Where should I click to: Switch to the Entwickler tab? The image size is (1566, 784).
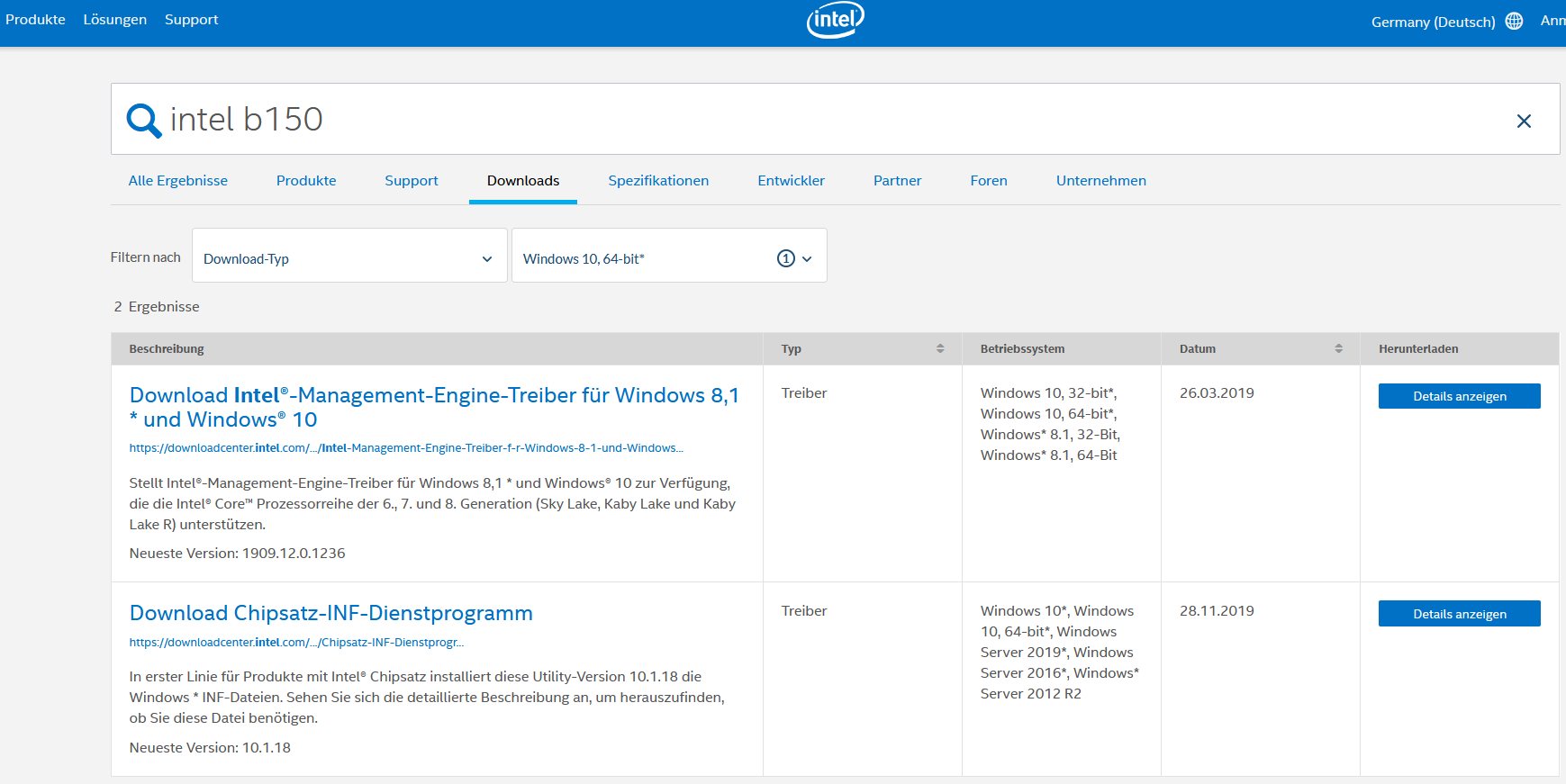792,181
